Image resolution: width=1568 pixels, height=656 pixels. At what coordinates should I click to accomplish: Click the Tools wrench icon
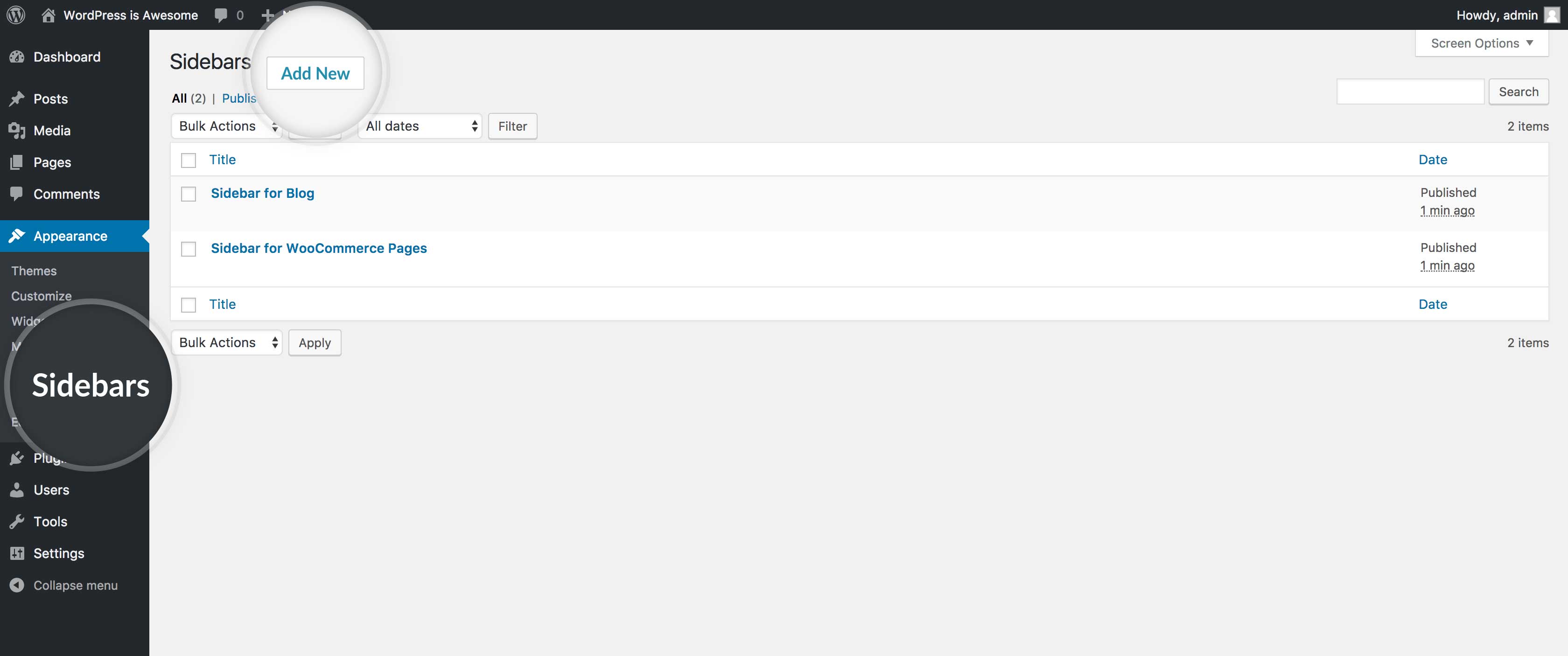[17, 522]
